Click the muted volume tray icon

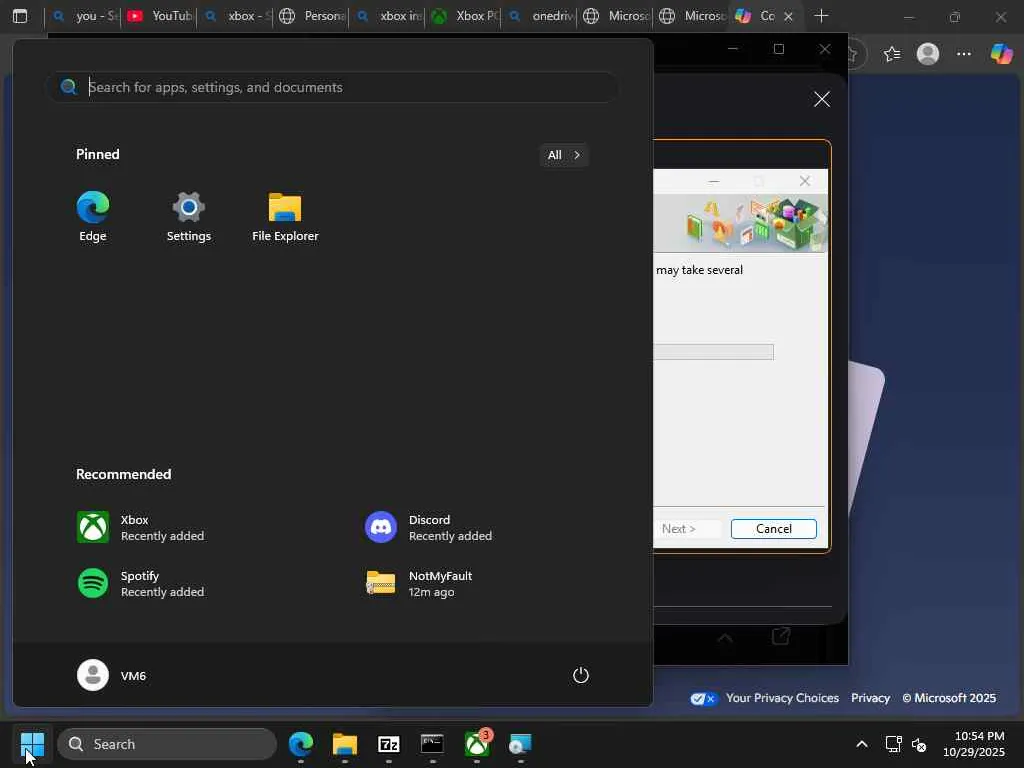point(919,744)
